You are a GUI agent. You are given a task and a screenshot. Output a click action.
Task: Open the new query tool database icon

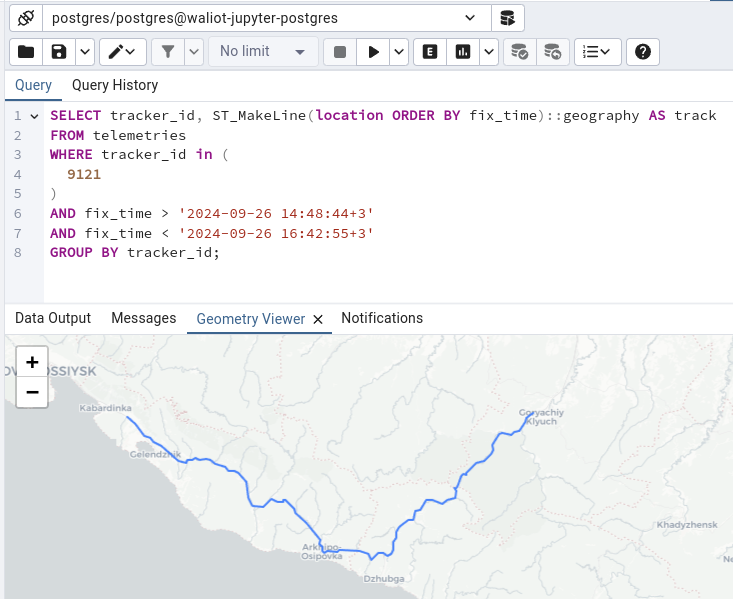[507, 18]
